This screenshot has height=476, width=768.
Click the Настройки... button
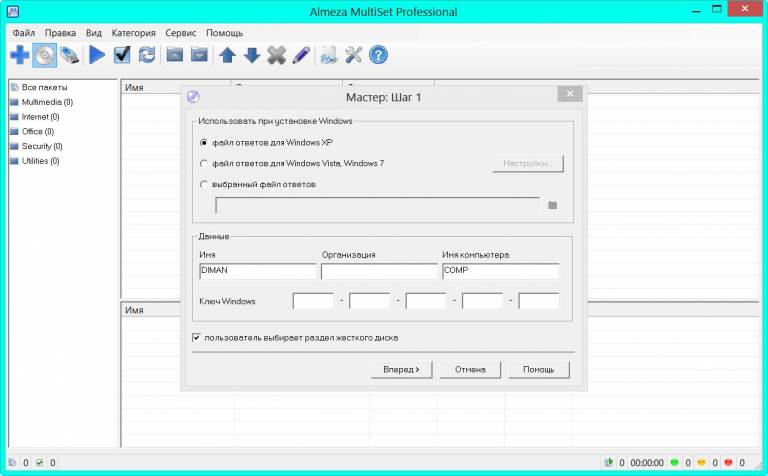(528, 164)
